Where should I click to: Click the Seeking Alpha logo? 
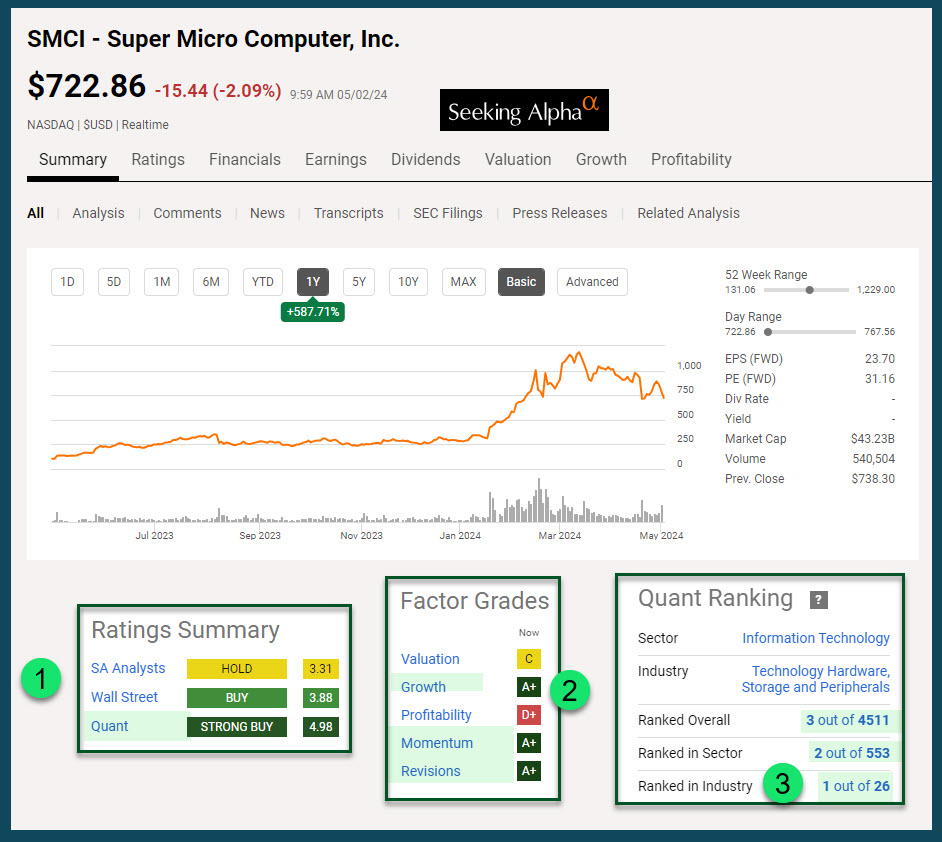point(524,110)
